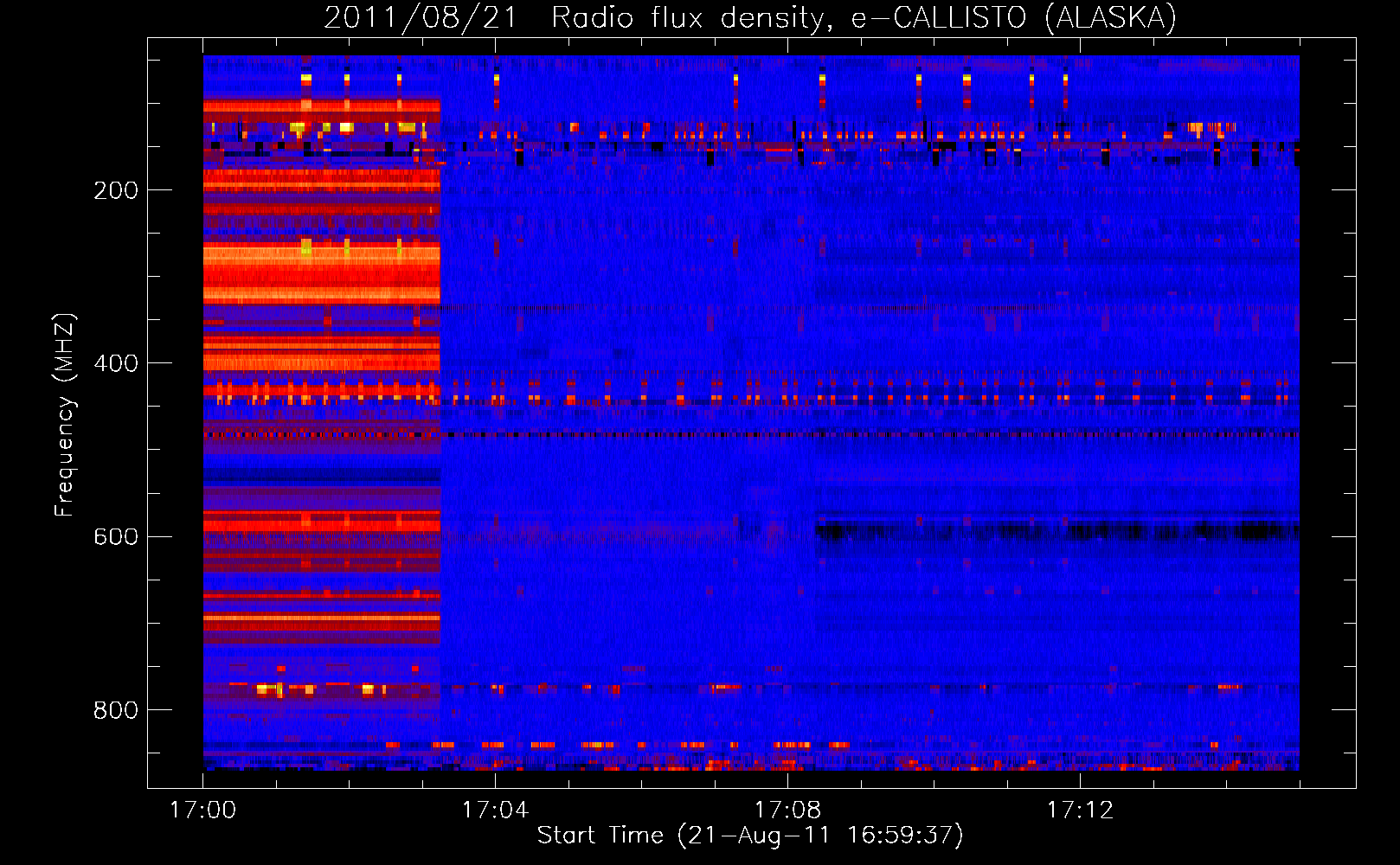Click the 400 frequency tick label

116,363
